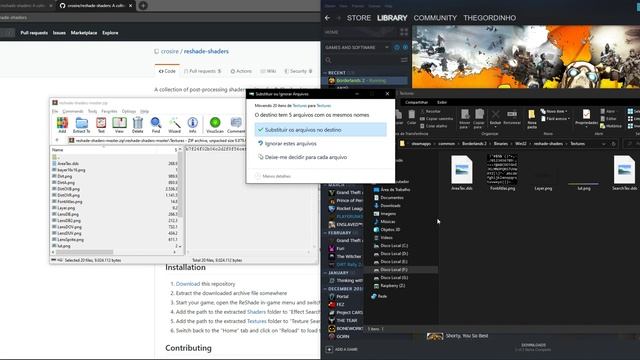
Task: Open Exibir tab in Explorer ribbon
Action: [442, 102]
